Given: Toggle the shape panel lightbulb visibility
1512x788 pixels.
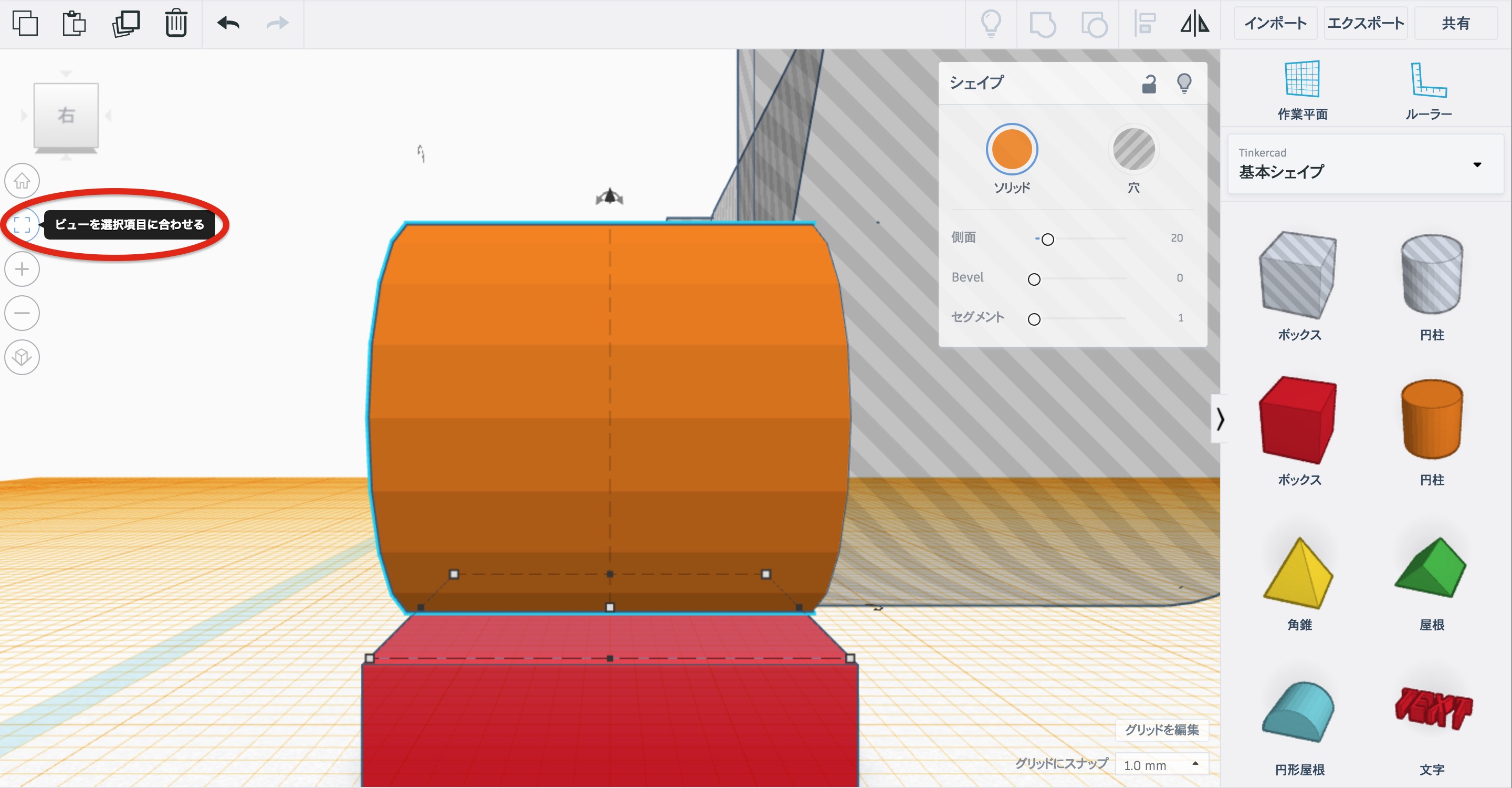Looking at the screenshot, I should point(1184,84).
